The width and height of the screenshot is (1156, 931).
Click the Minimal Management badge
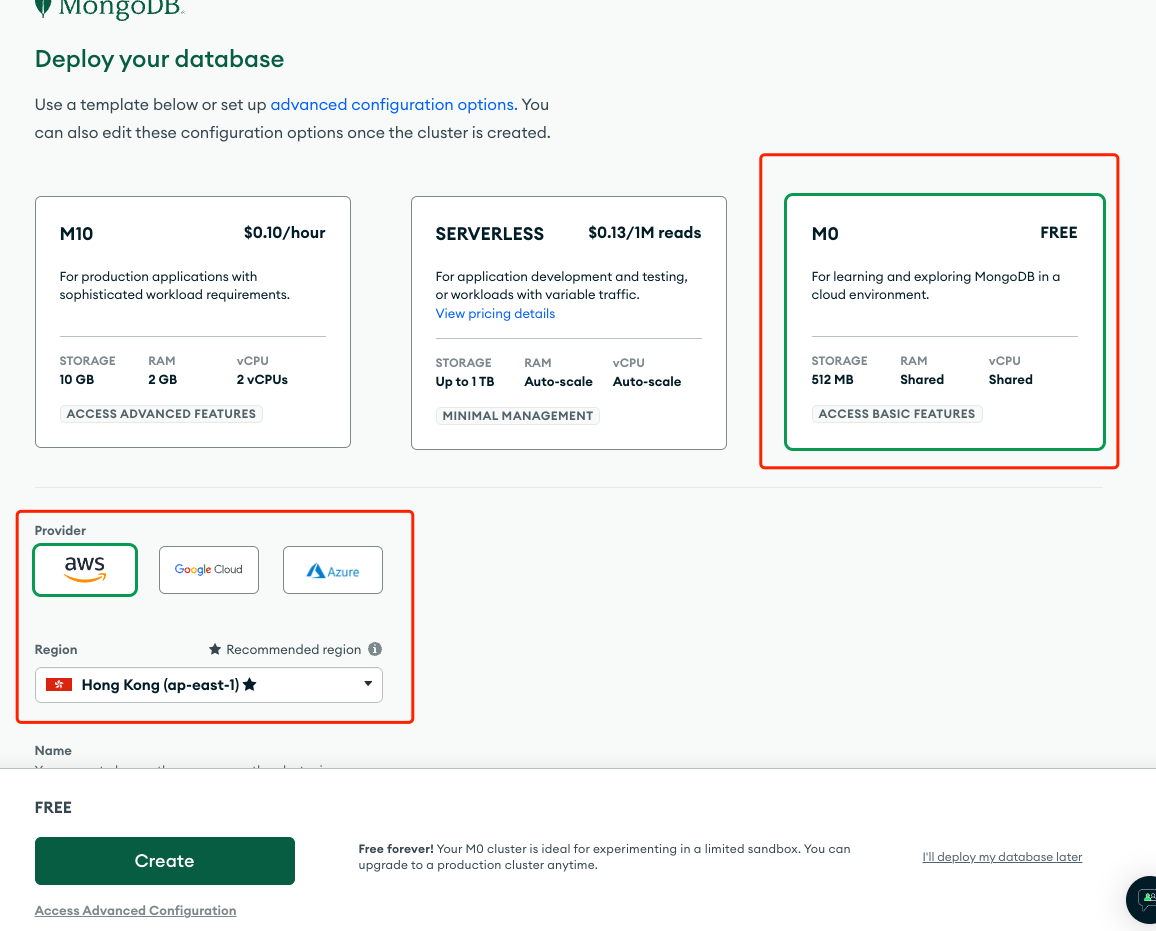[518, 416]
